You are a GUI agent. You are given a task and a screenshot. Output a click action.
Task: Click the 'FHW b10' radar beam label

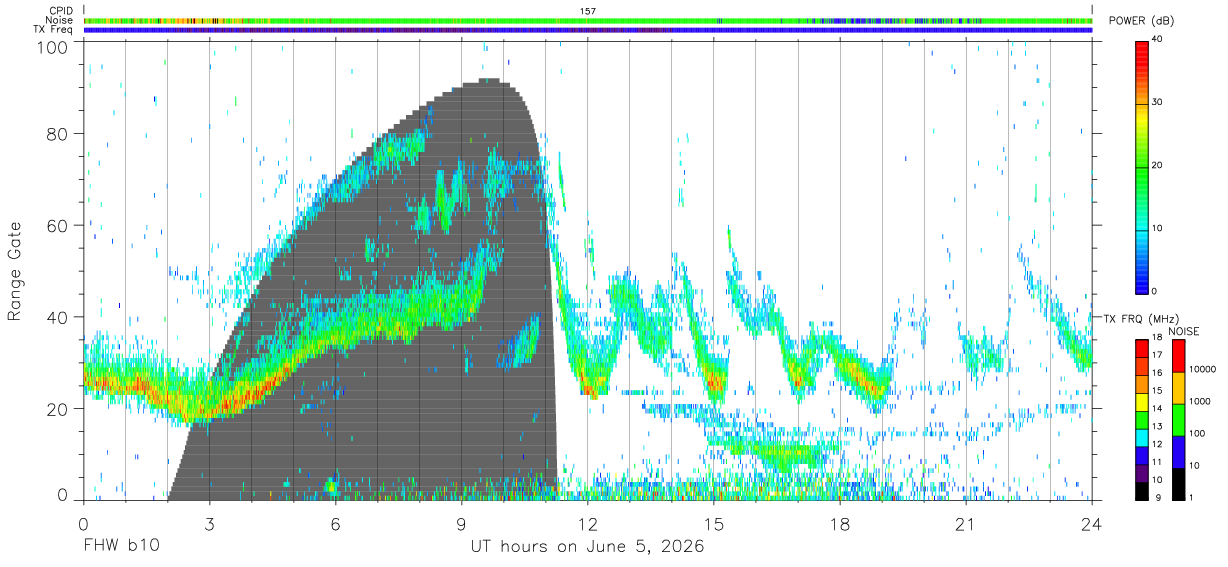tap(120, 547)
